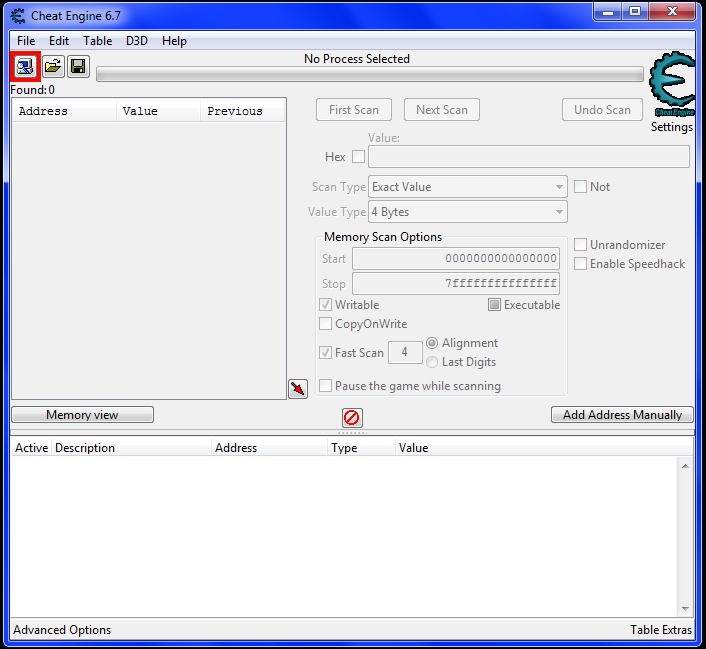Image resolution: width=706 pixels, height=649 pixels.
Task: Click Add Address Manually button
Action: click(x=622, y=415)
